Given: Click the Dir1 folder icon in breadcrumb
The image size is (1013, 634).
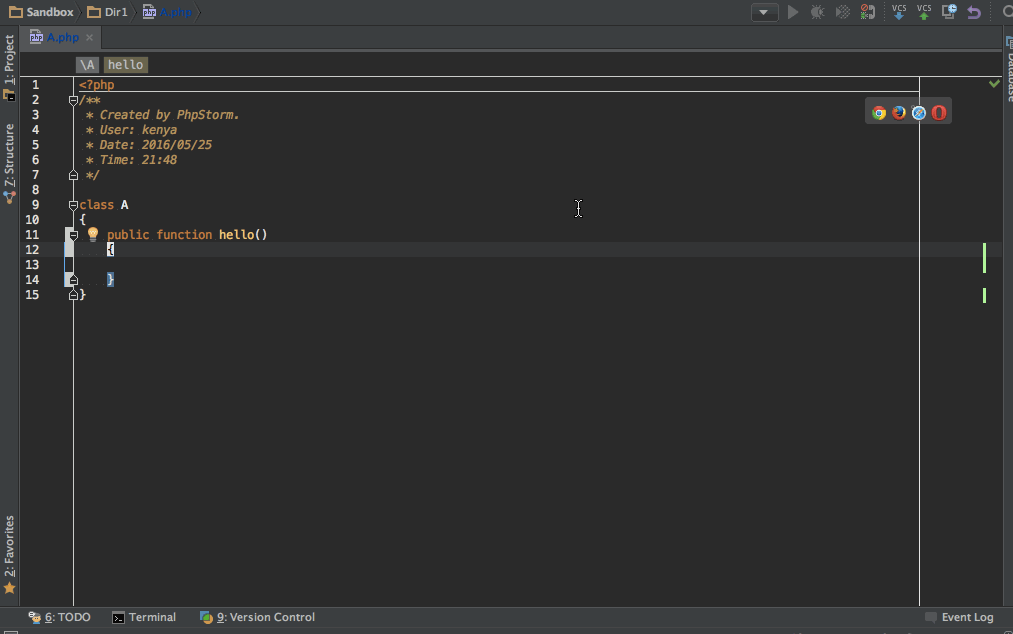Looking at the screenshot, I should click(94, 12).
